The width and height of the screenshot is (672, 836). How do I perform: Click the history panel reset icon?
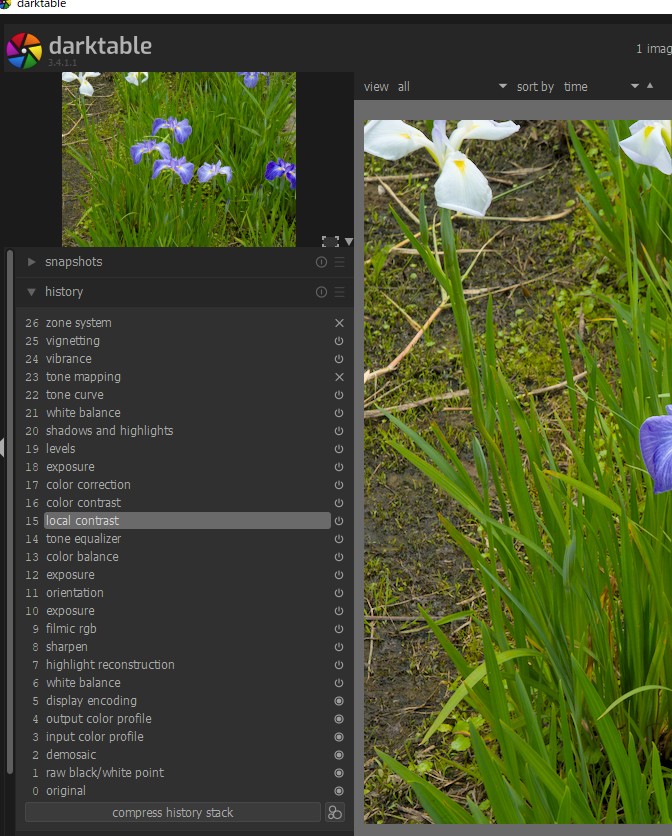321,292
